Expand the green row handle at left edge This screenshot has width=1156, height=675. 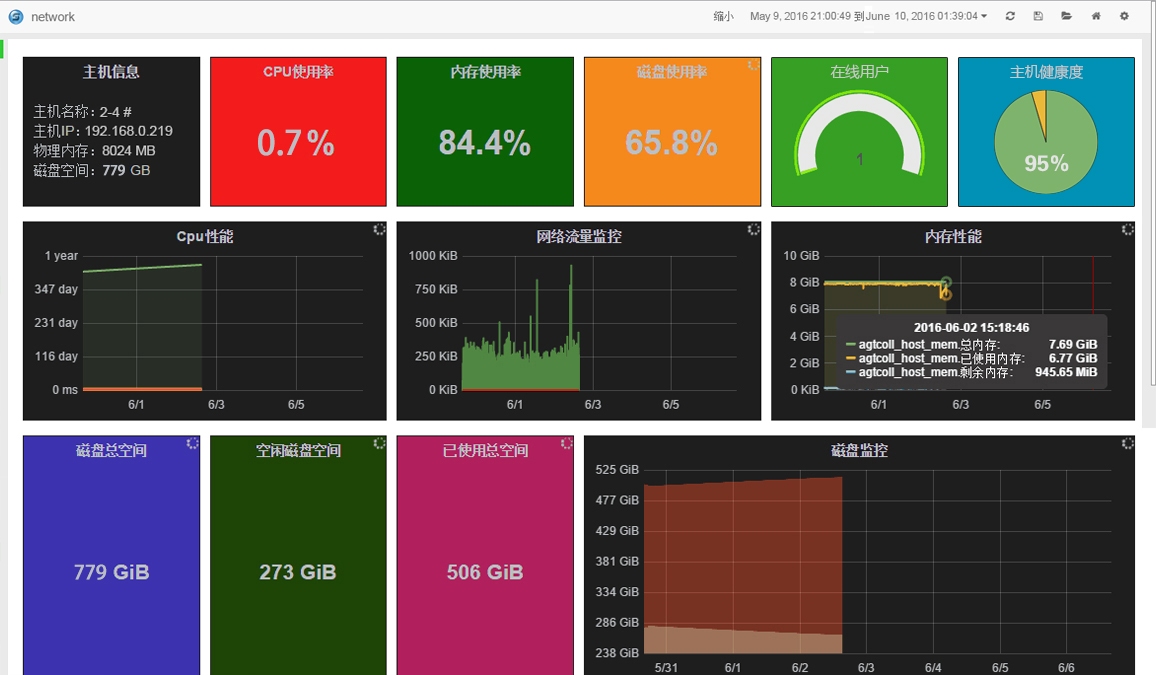click(3, 48)
